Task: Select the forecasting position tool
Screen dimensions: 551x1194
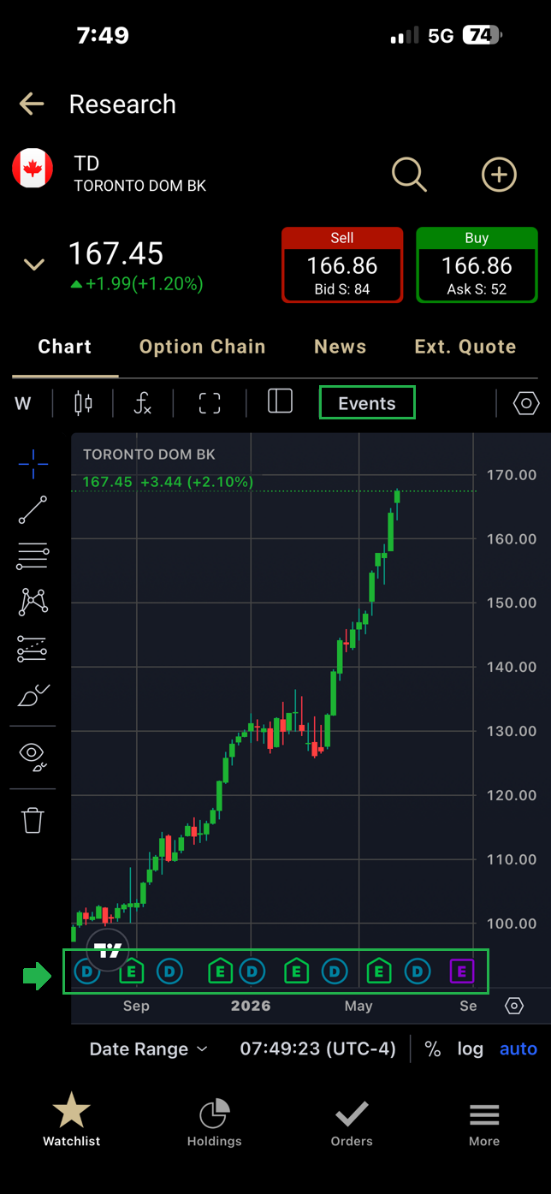Action: click(x=33, y=649)
